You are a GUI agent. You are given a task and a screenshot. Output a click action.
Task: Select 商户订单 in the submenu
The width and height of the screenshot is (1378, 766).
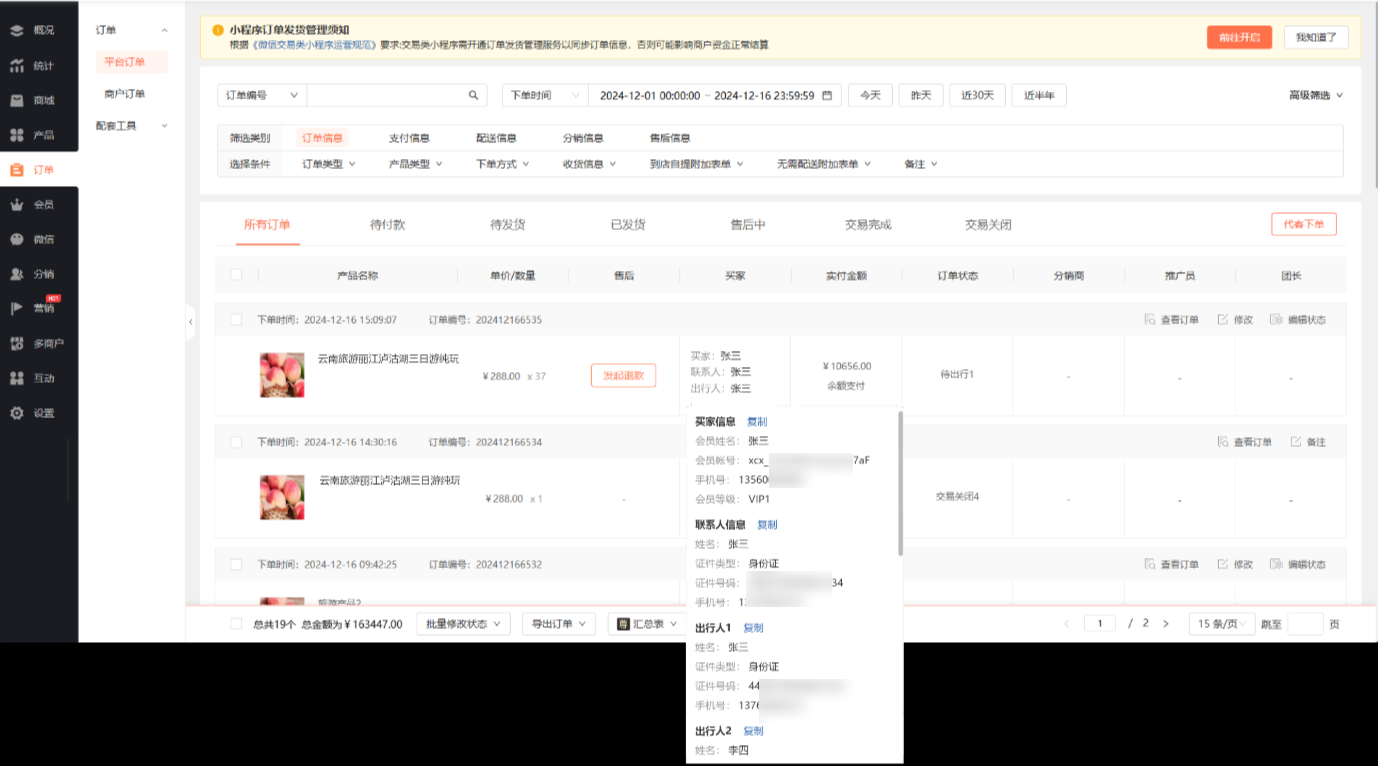click(125, 94)
